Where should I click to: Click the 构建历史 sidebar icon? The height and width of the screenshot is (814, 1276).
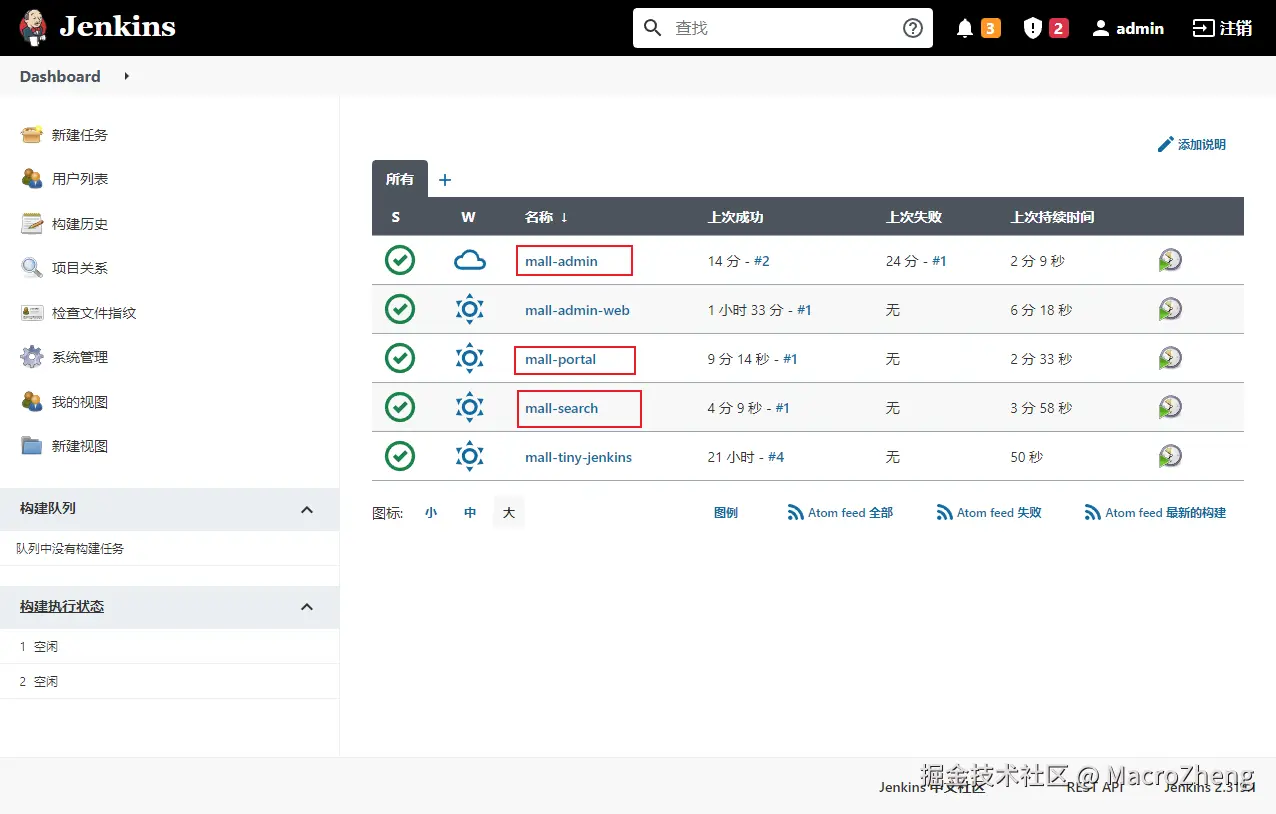32,223
